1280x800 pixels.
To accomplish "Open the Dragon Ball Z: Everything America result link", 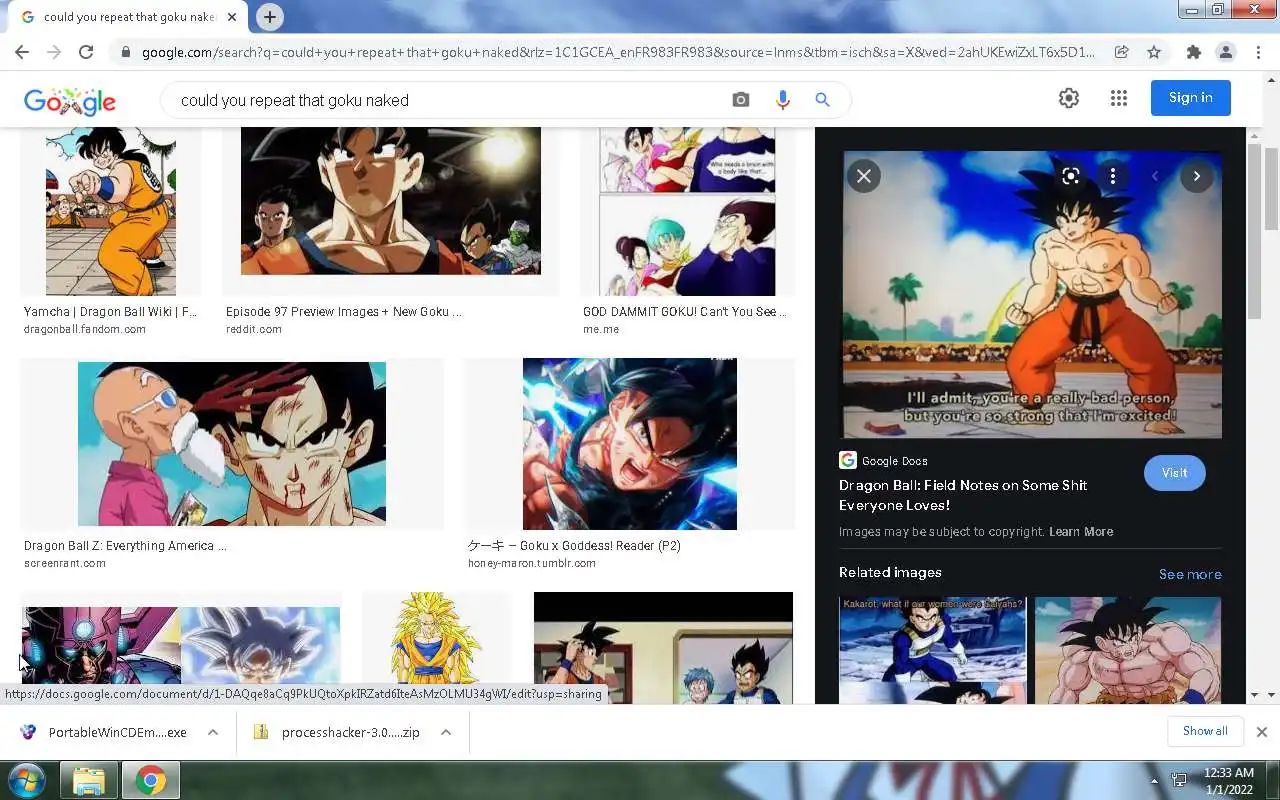I will [125, 546].
